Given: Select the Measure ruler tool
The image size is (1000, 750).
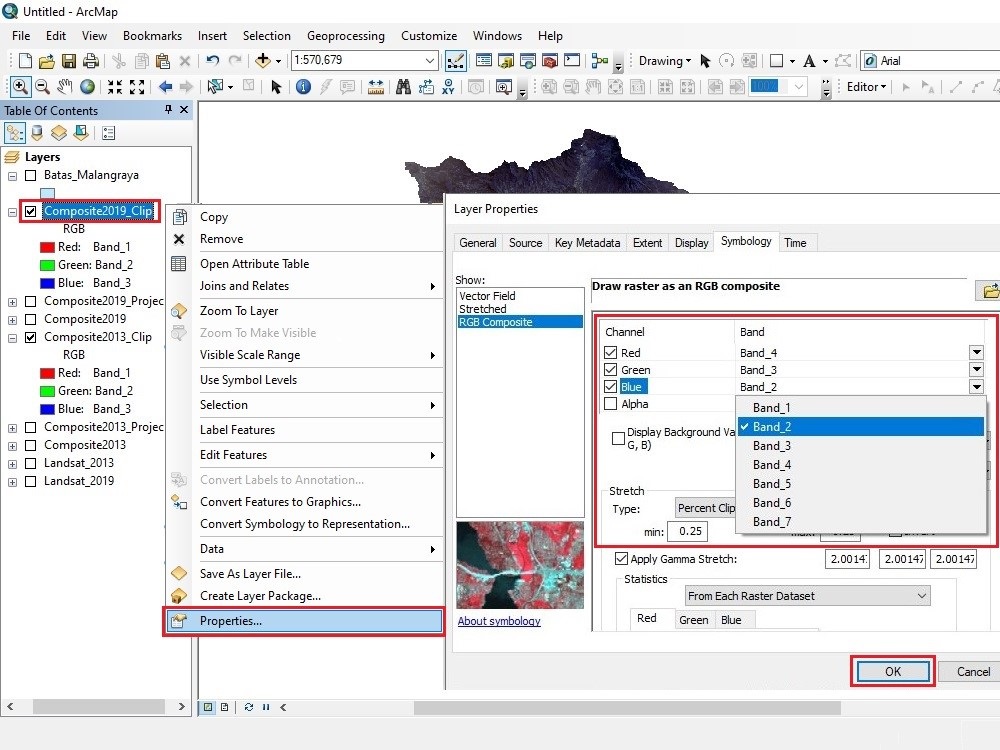Looking at the screenshot, I should 376,86.
